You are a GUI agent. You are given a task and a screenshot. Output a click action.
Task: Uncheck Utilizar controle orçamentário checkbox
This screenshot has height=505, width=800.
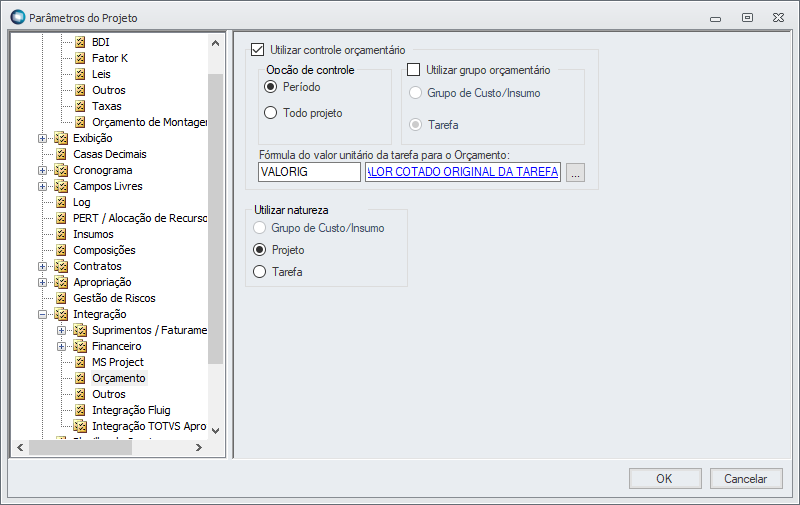click(x=258, y=49)
